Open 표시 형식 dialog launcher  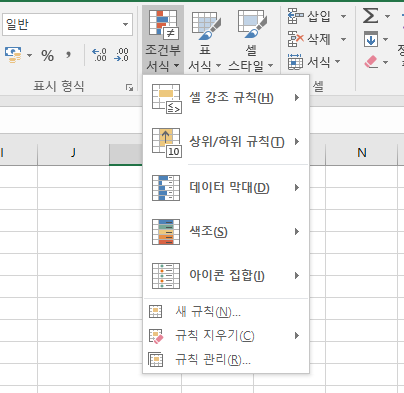(129, 87)
